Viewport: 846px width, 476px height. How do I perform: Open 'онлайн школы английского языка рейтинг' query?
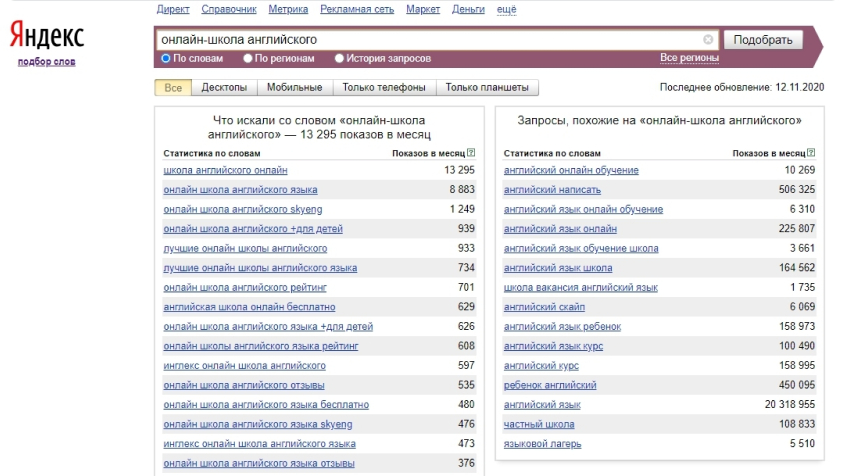[x=261, y=346]
